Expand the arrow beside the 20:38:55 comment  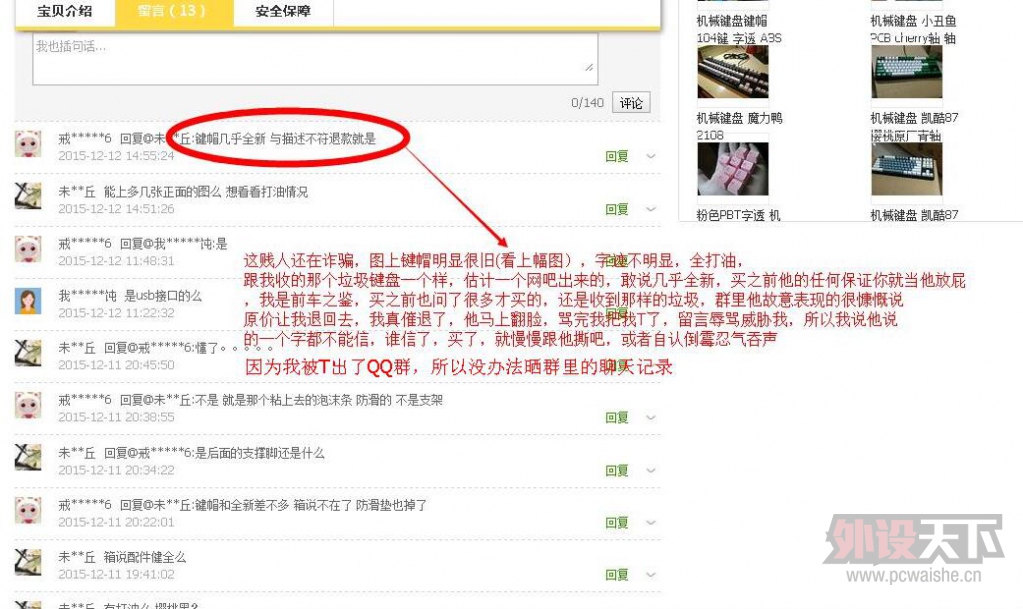click(x=650, y=418)
